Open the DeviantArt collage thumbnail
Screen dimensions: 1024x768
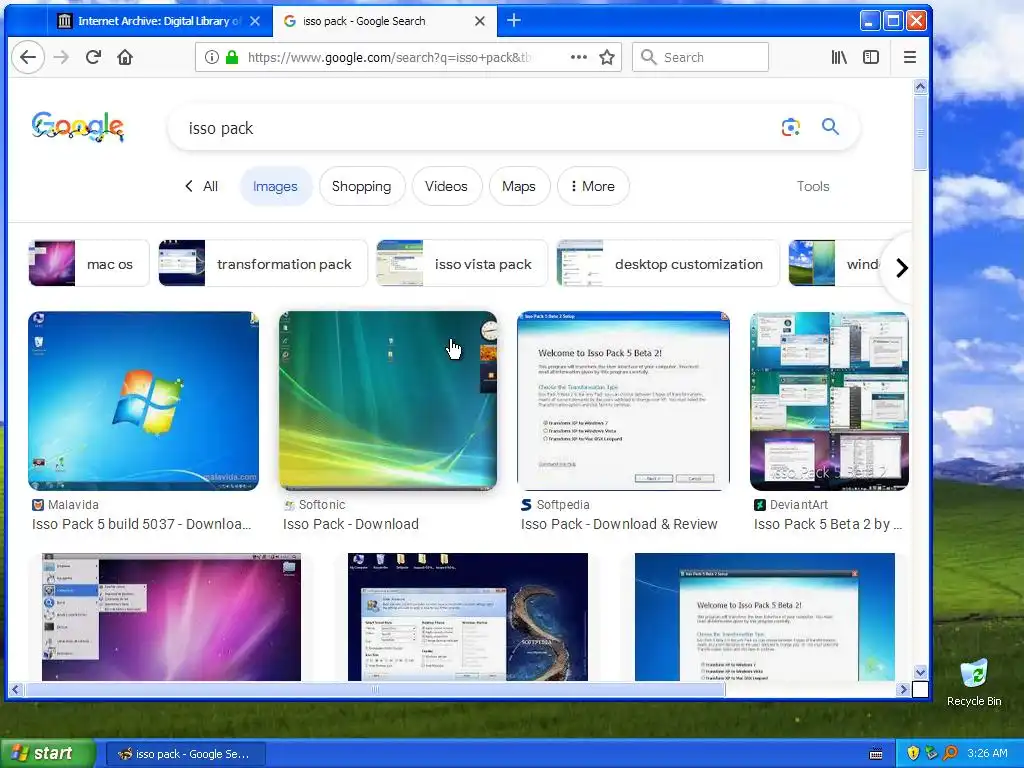pyautogui.click(x=829, y=401)
